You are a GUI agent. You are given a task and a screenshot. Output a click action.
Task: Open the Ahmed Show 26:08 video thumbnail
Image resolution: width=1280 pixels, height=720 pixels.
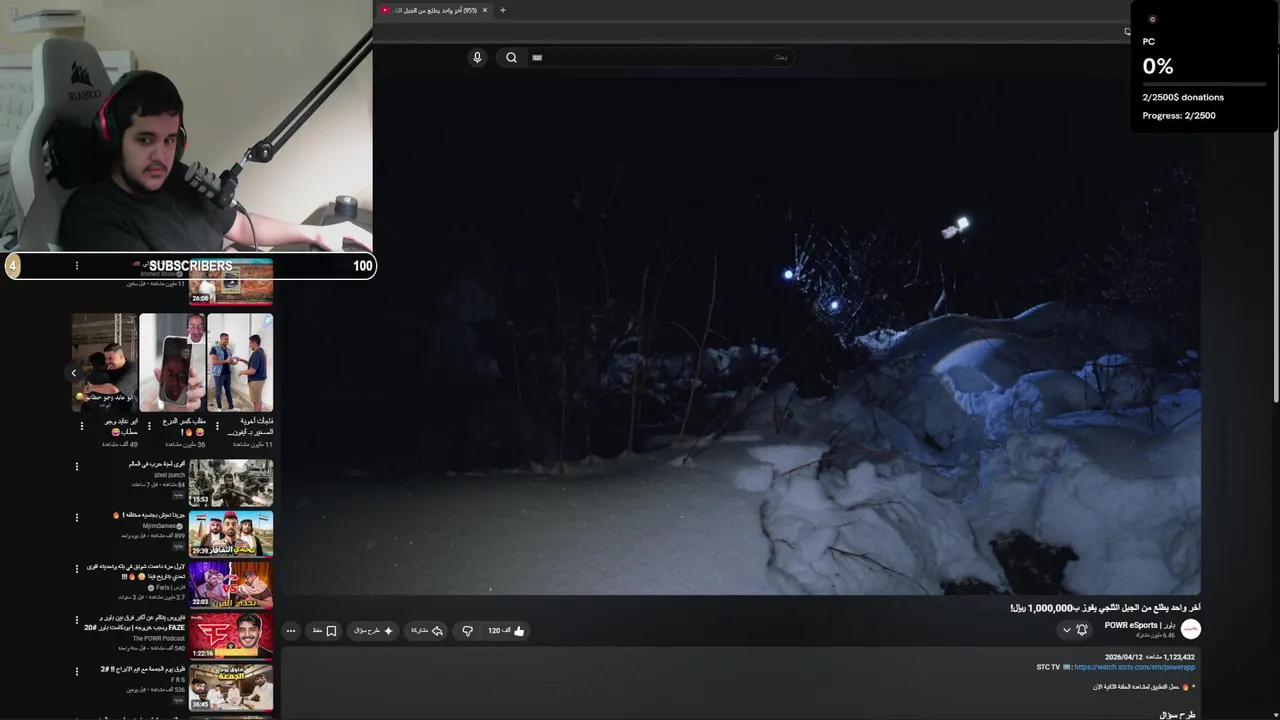click(x=231, y=281)
